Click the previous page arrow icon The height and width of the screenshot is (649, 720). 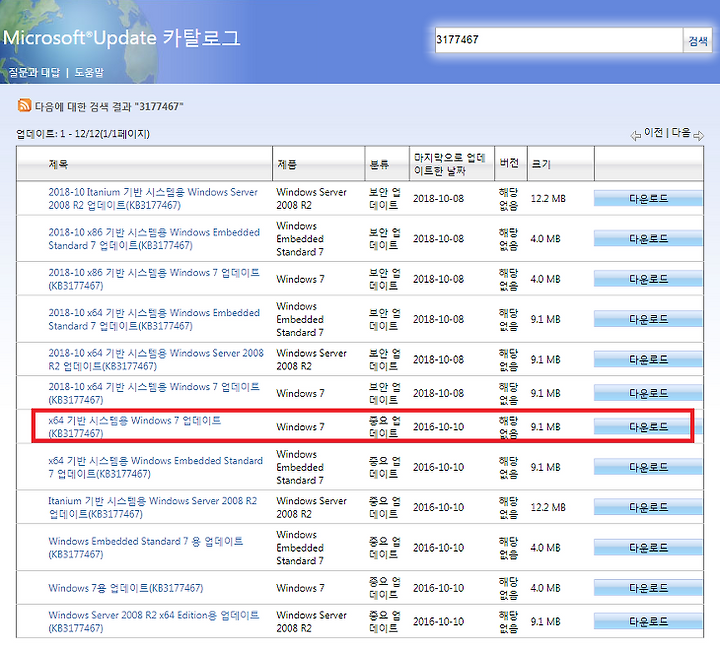click(x=636, y=135)
